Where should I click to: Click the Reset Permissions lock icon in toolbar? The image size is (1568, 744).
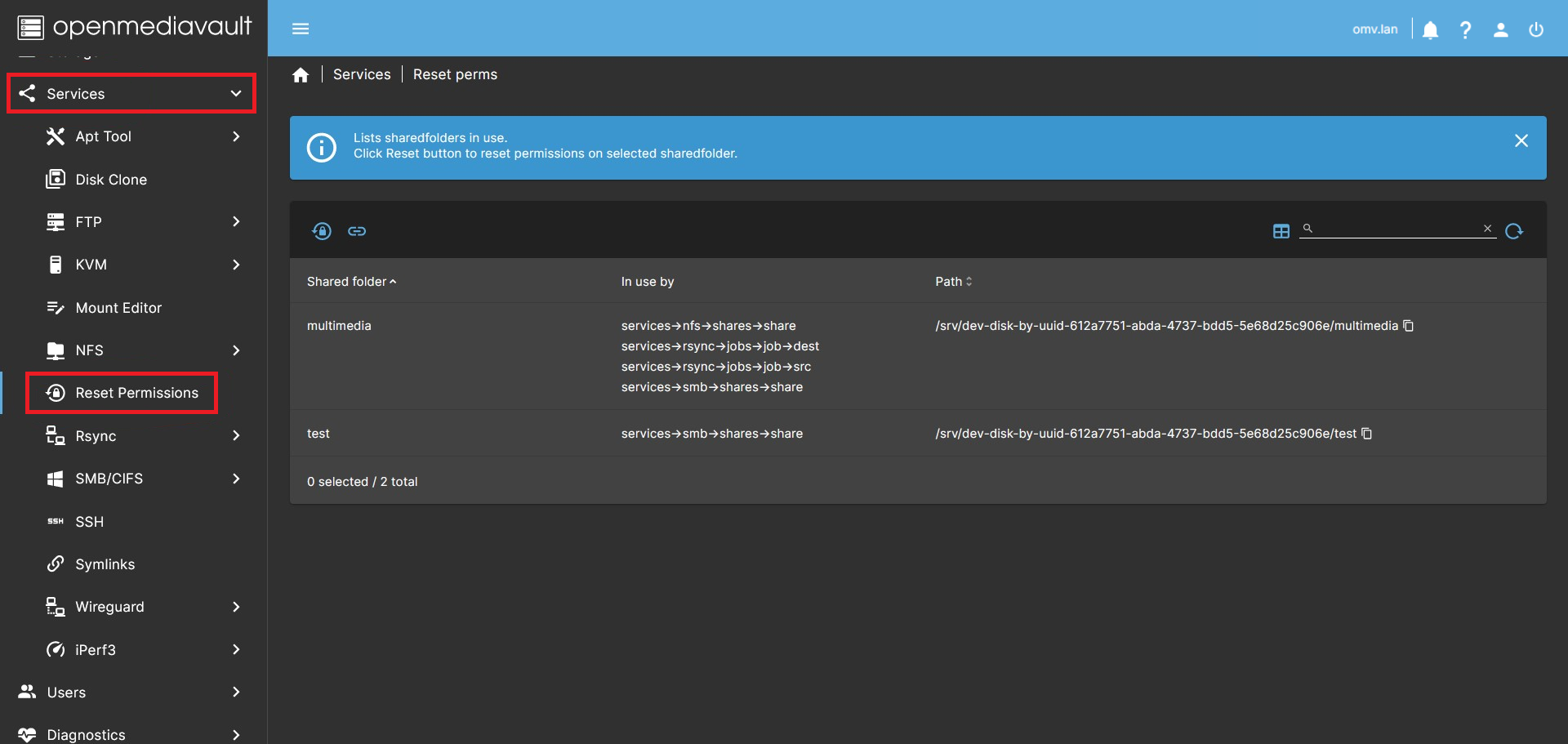321,230
